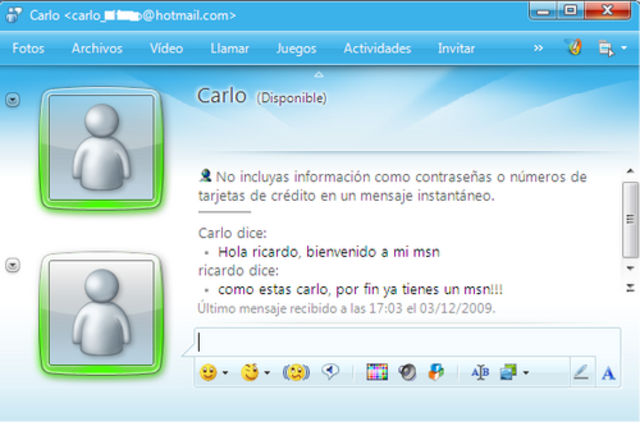Click the security warning person icon

205,175
